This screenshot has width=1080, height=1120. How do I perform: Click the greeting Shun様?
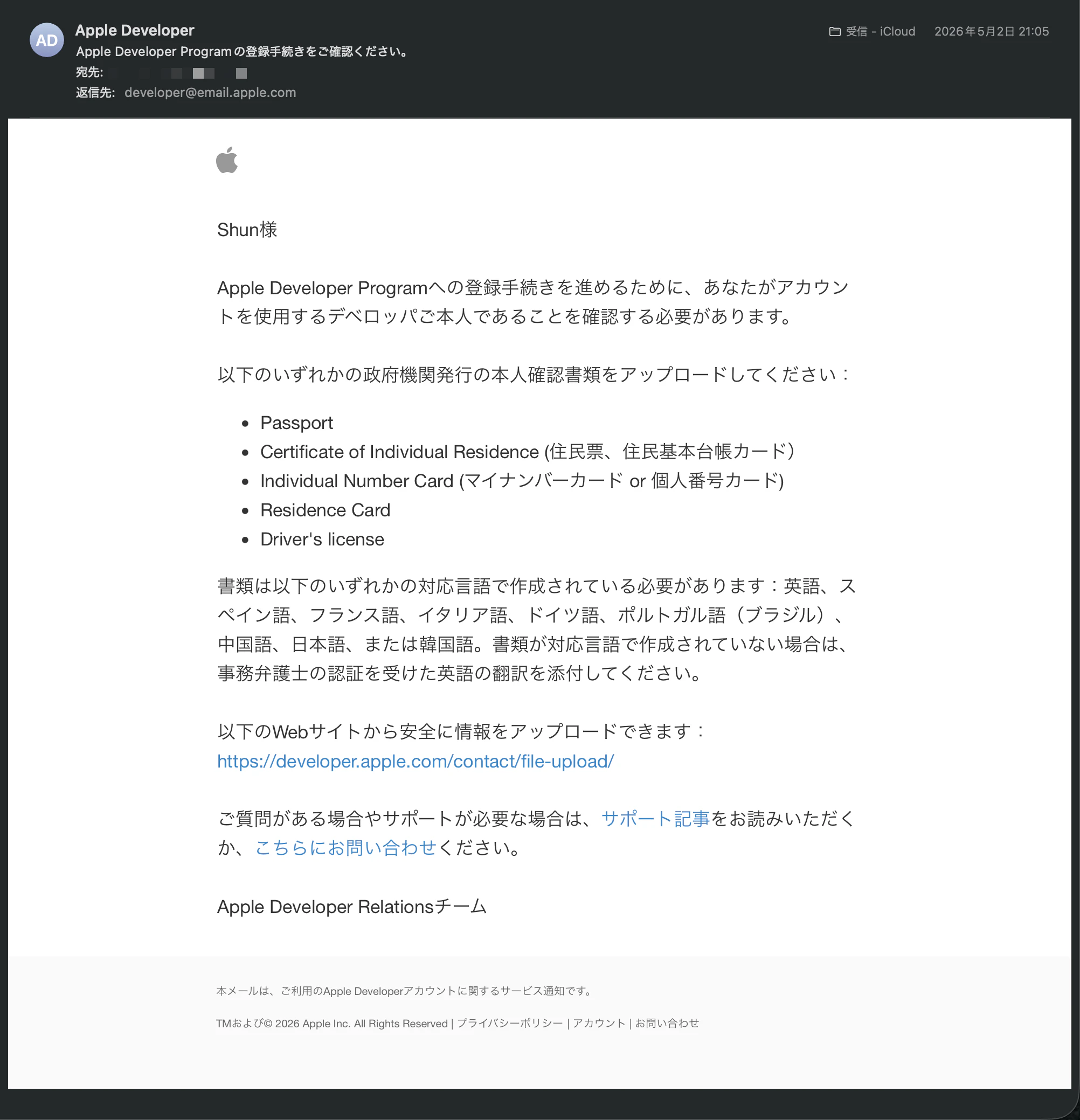(x=247, y=230)
